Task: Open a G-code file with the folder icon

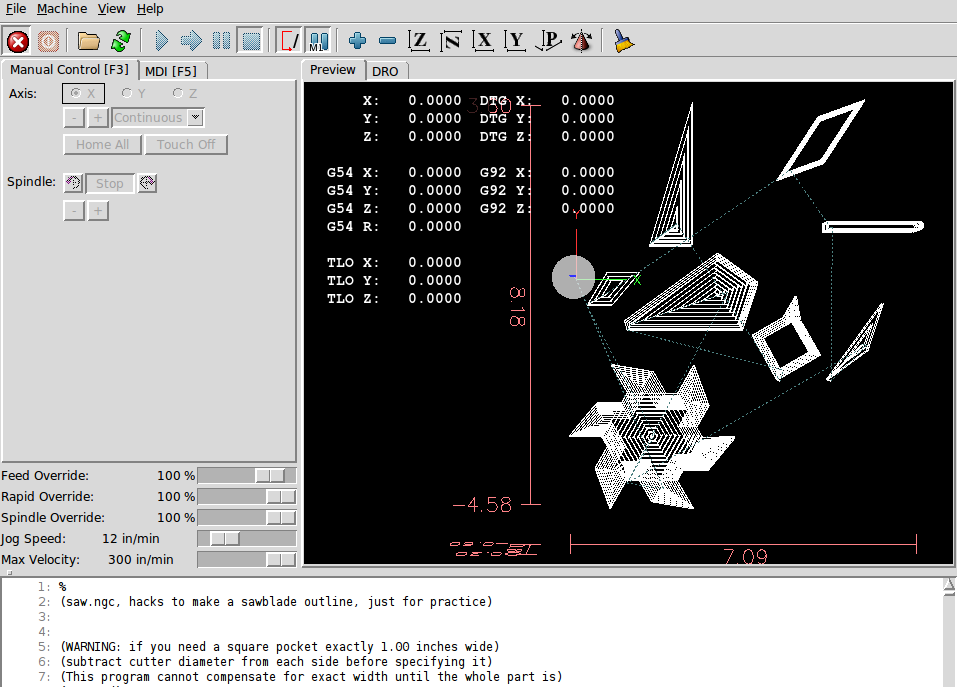Action: 89,41
